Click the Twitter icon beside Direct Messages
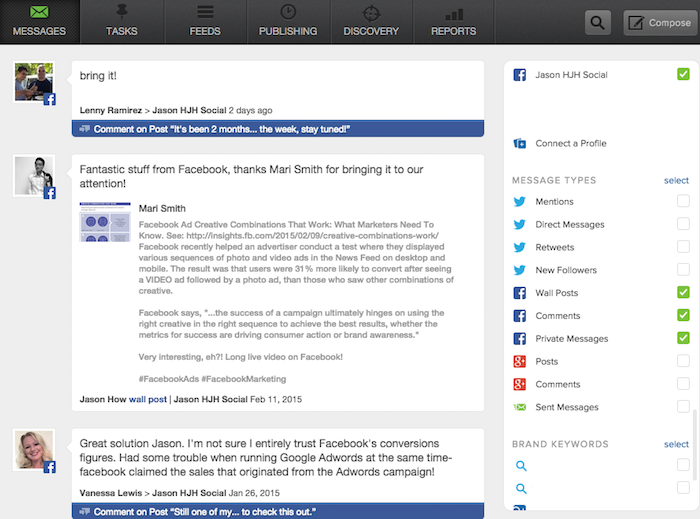Image resolution: width=700 pixels, height=519 pixels. pyautogui.click(x=520, y=224)
